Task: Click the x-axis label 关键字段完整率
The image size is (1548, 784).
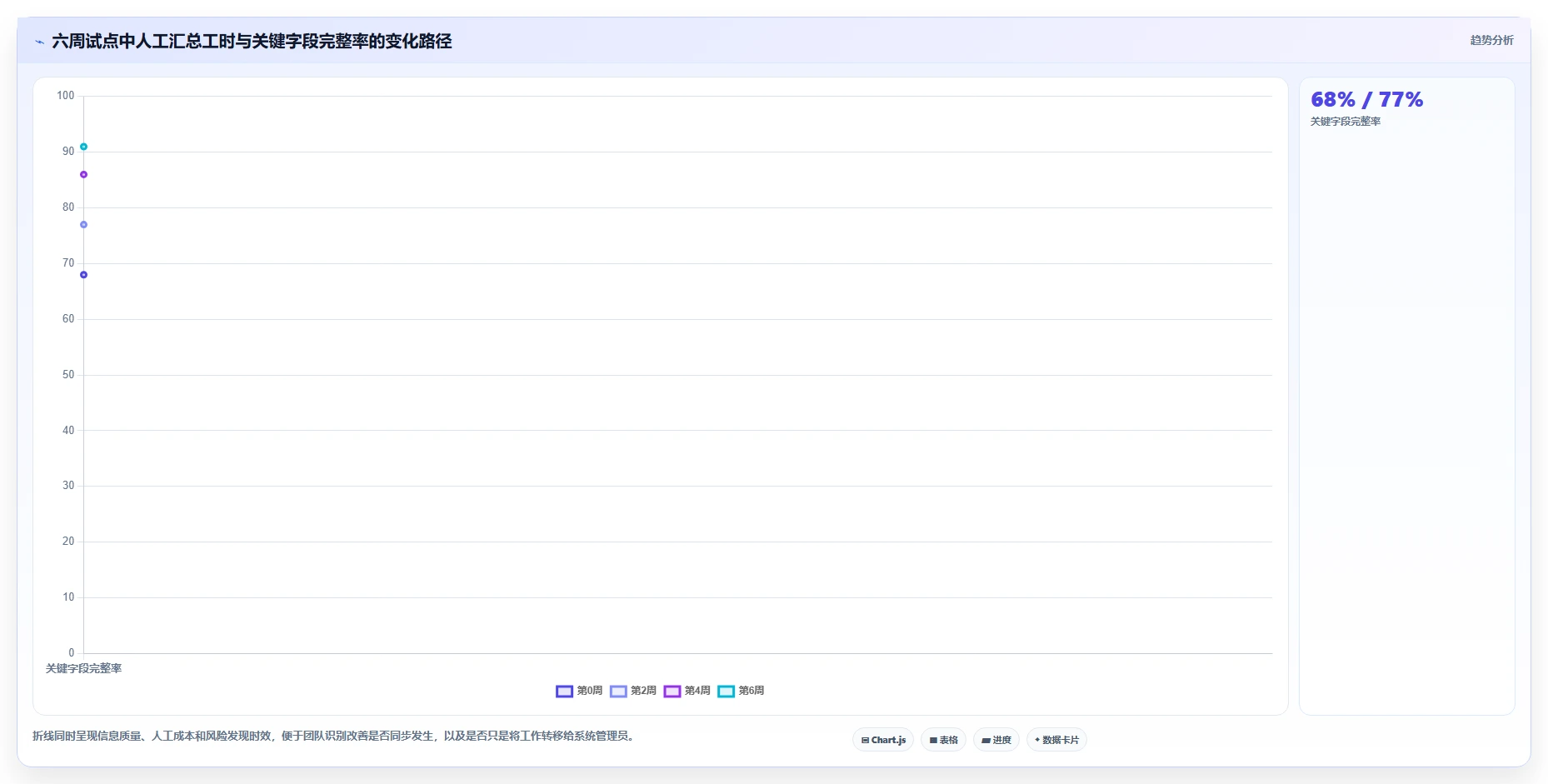Action: 83,668
